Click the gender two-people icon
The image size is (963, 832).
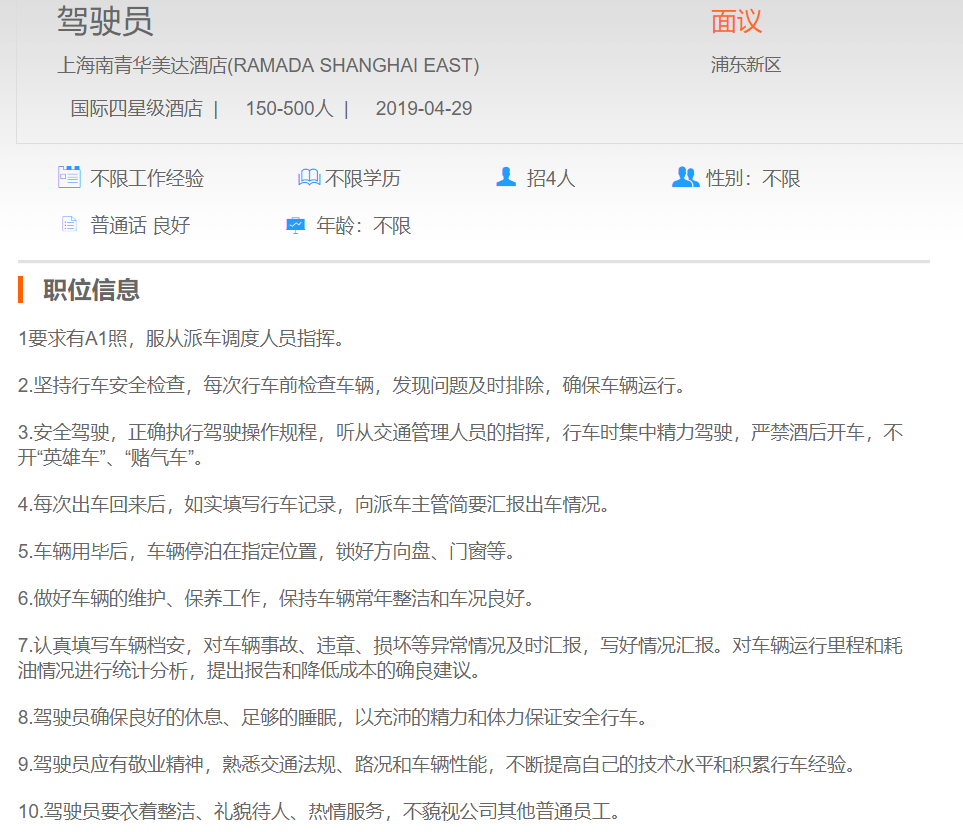click(x=685, y=178)
